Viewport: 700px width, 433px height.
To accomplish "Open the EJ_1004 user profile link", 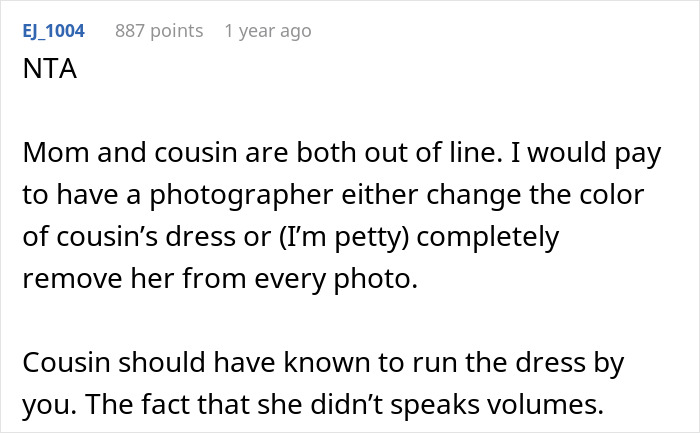I will 53,31.
